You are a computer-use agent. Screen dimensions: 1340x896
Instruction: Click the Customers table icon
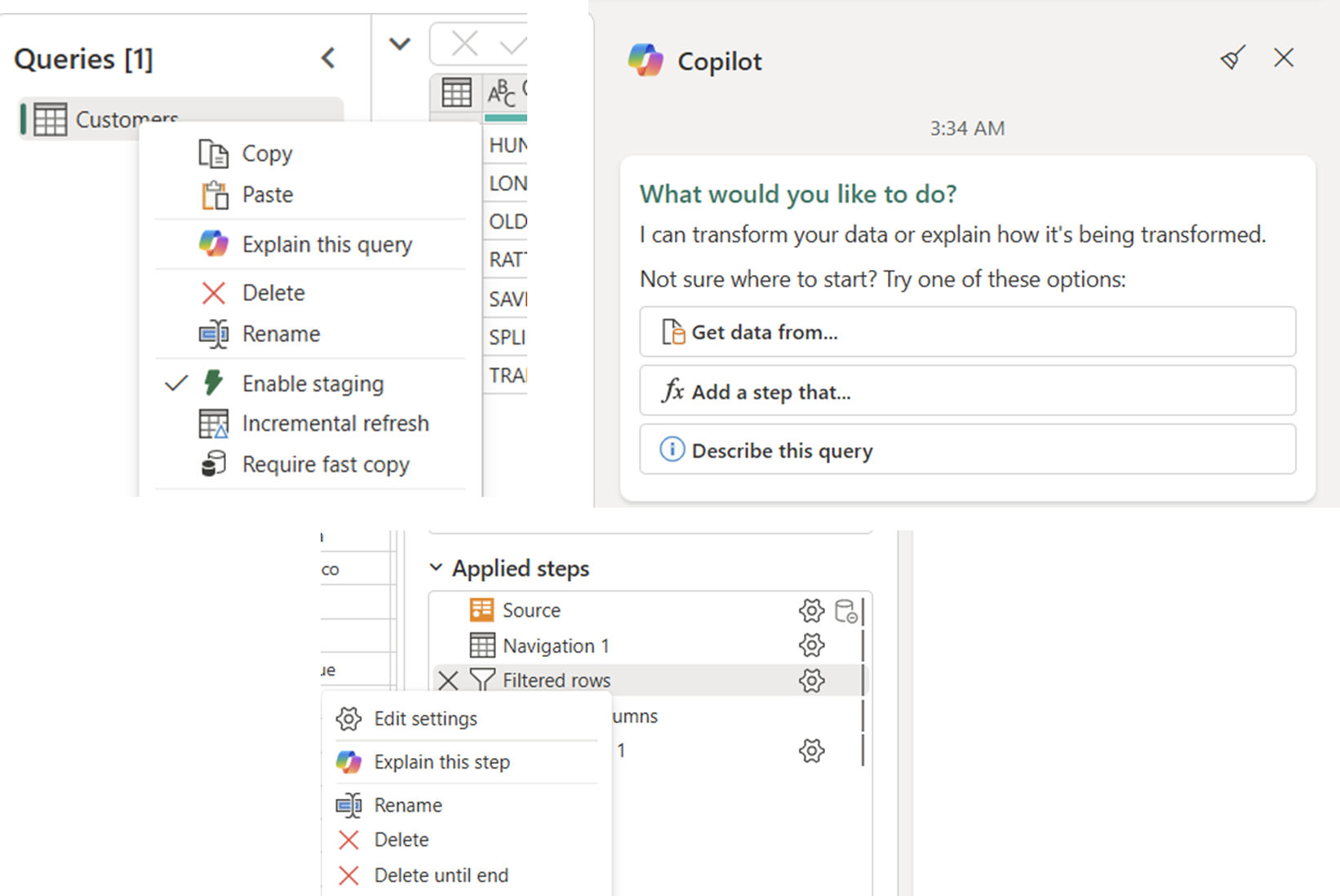[50, 118]
